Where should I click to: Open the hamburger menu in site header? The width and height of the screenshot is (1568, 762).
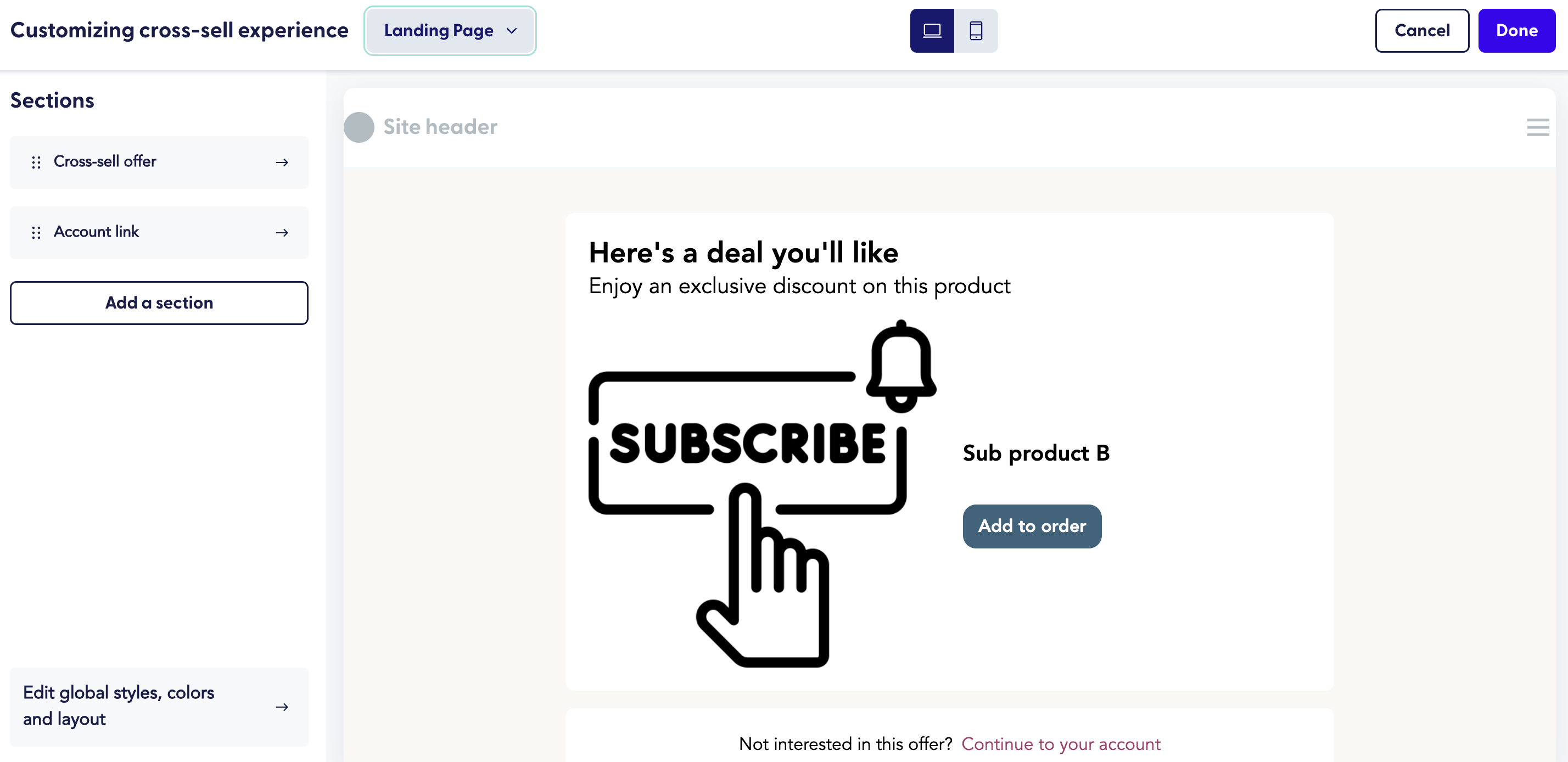click(x=1538, y=127)
